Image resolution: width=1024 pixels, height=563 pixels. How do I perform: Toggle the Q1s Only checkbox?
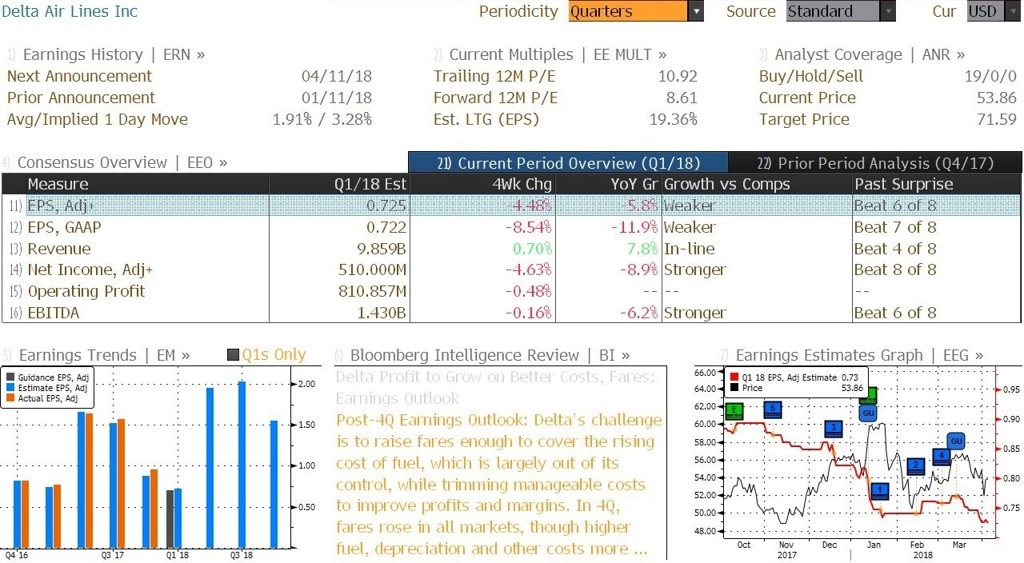click(233, 355)
